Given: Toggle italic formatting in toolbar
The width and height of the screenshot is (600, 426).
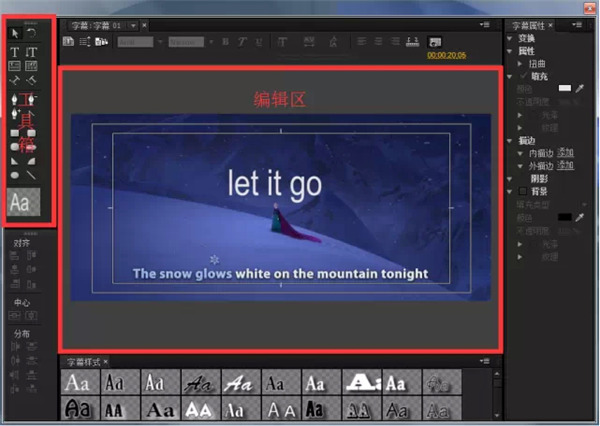Looking at the screenshot, I should [242, 42].
